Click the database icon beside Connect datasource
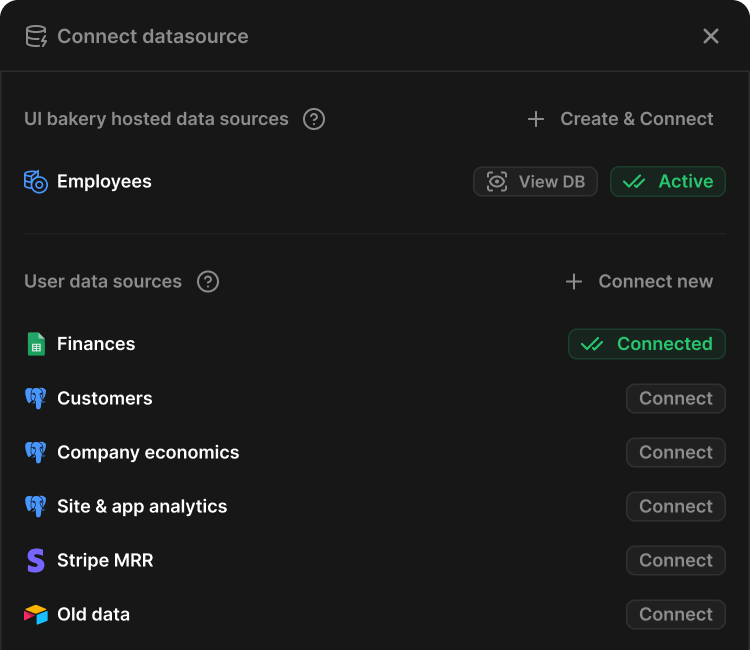Viewport: 750px width, 650px height. tap(36, 37)
